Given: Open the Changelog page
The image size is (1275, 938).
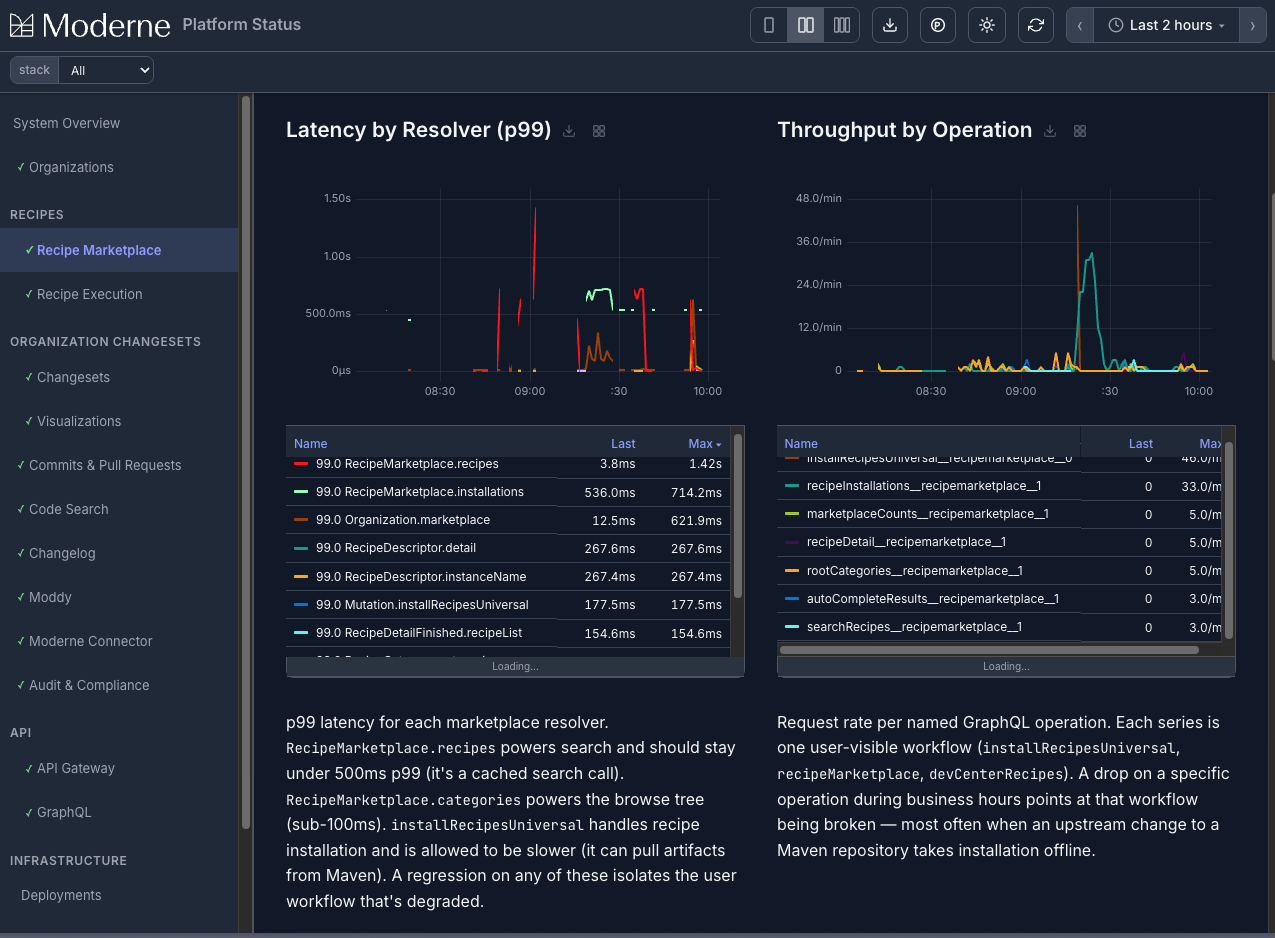Looking at the screenshot, I should (62, 553).
